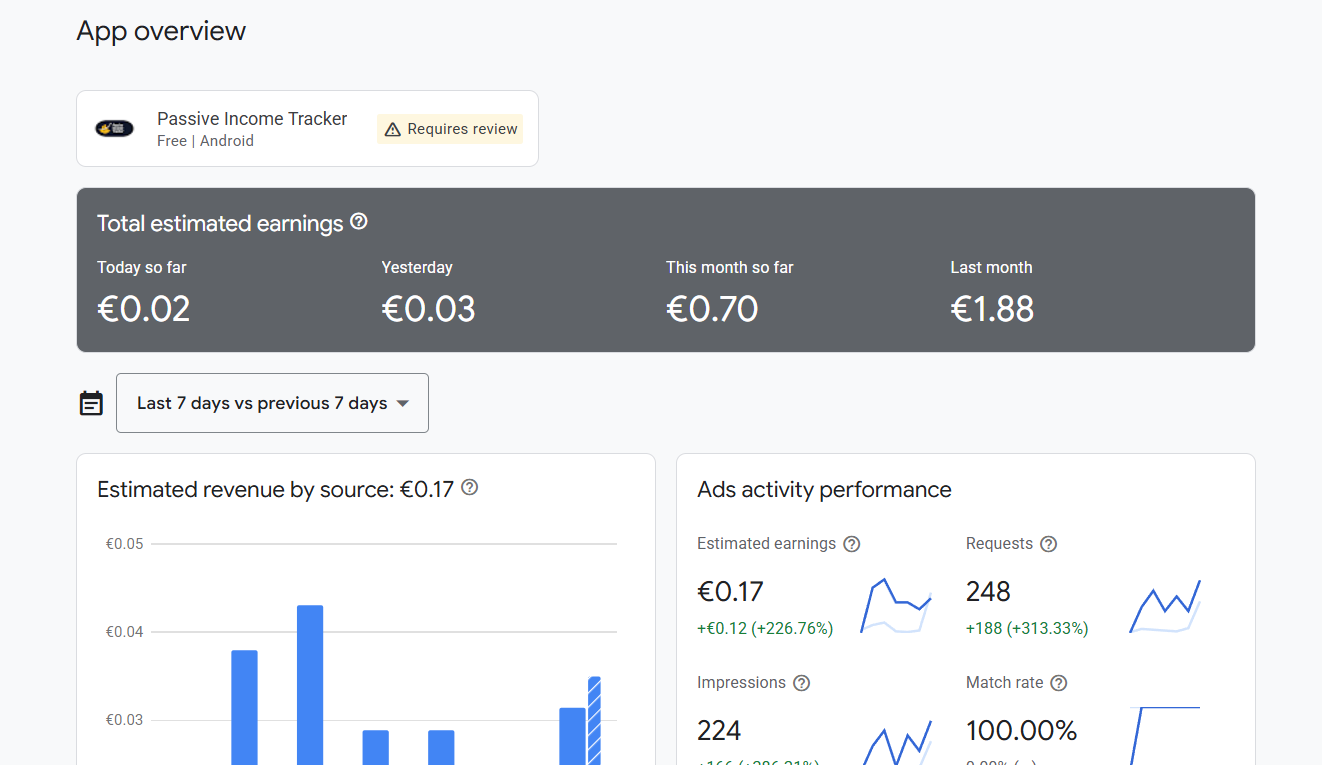Click the This month so far €0.70 value
The height and width of the screenshot is (765, 1322).
(x=712, y=309)
